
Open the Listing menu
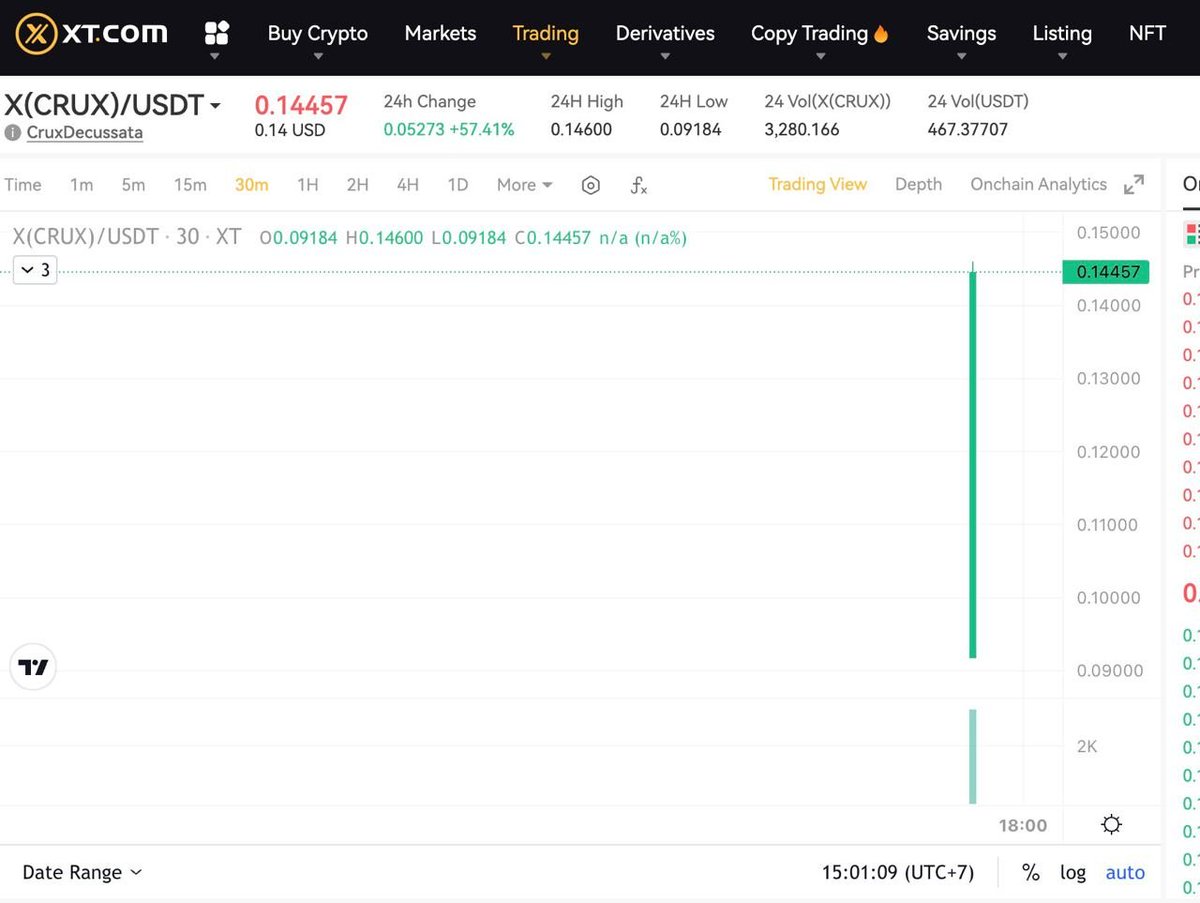(x=1062, y=34)
